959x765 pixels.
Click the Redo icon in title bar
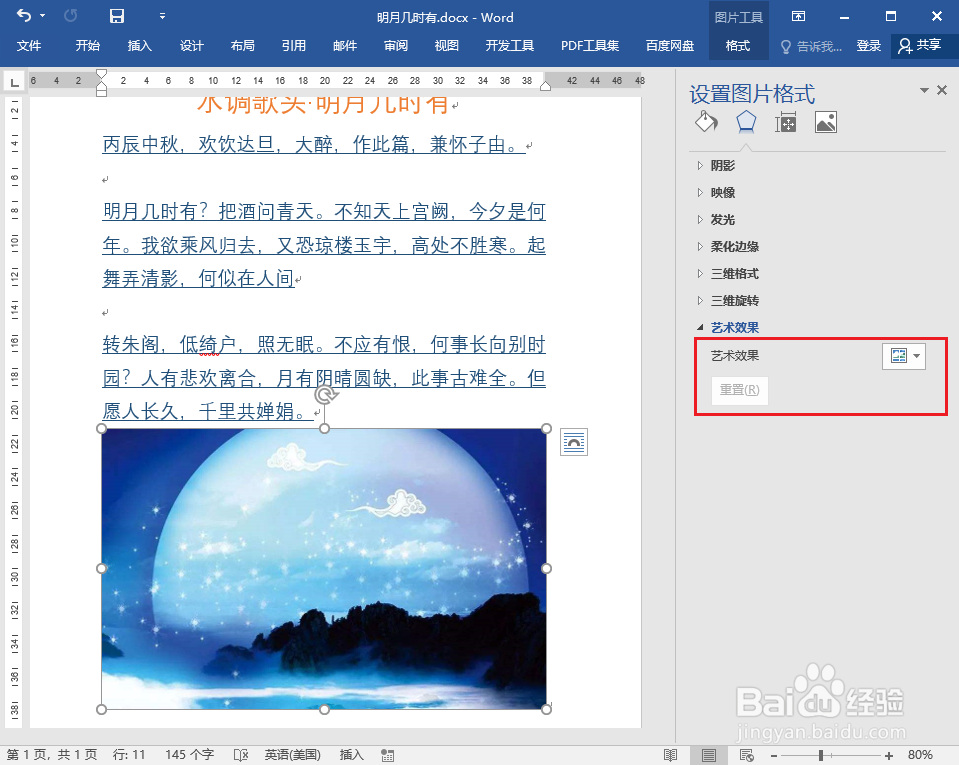tap(71, 16)
